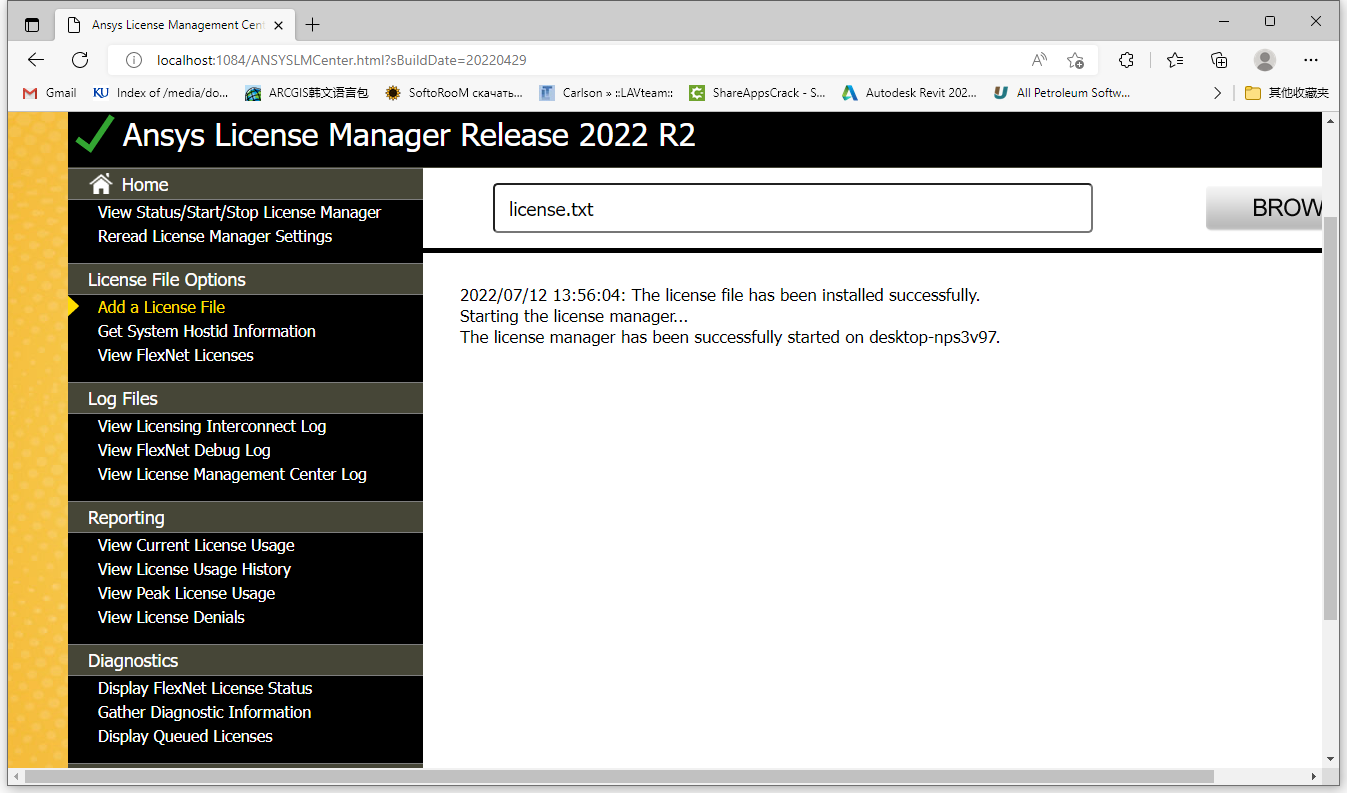Open View FlexNet Licenses
Image resolution: width=1347 pixels, height=793 pixels.
pos(176,355)
